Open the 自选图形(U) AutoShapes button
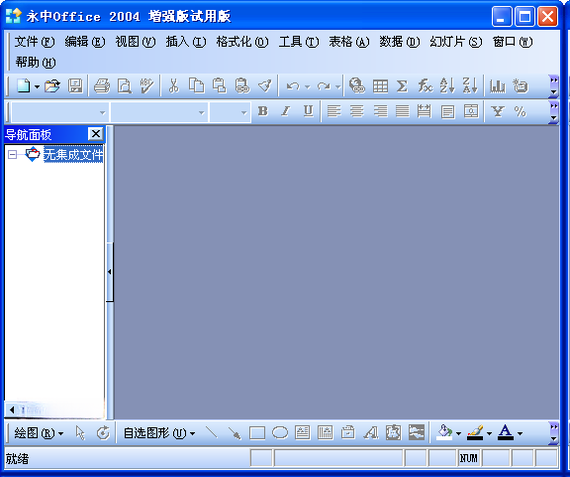Image resolution: width=570 pixels, height=477 pixels. 159,433
